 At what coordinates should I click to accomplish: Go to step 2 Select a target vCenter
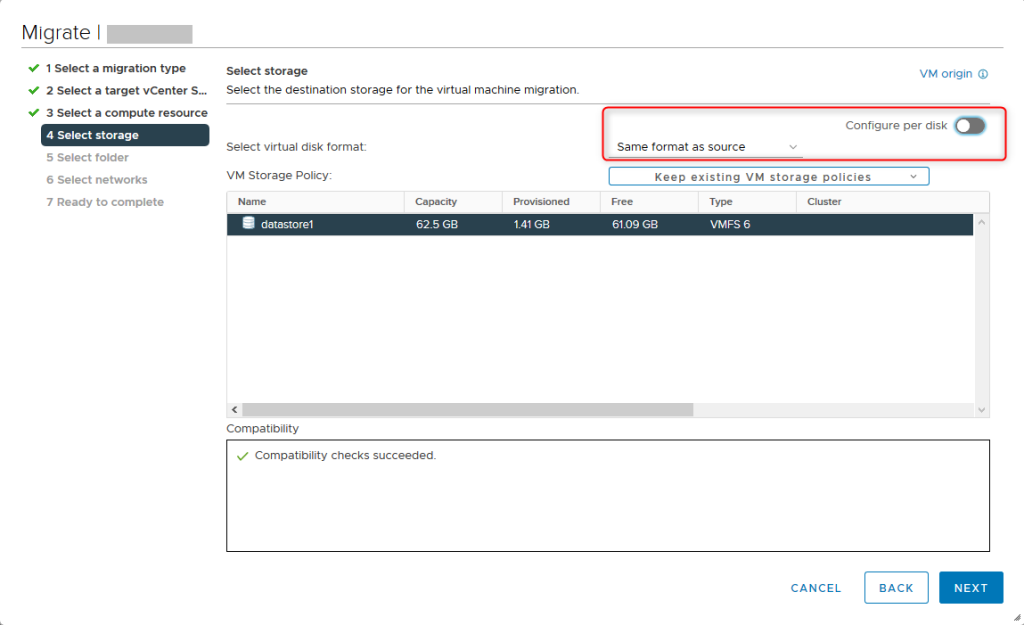tap(126, 90)
